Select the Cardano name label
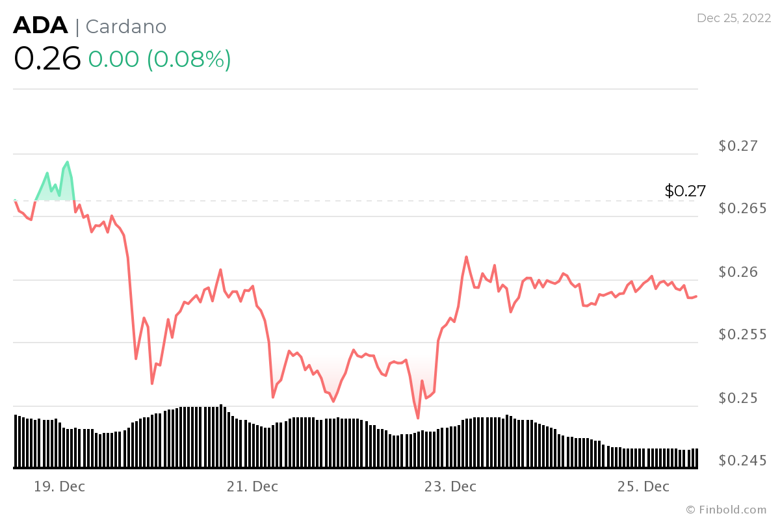The height and width of the screenshot is (520, 780). click(x=126, y=27)
